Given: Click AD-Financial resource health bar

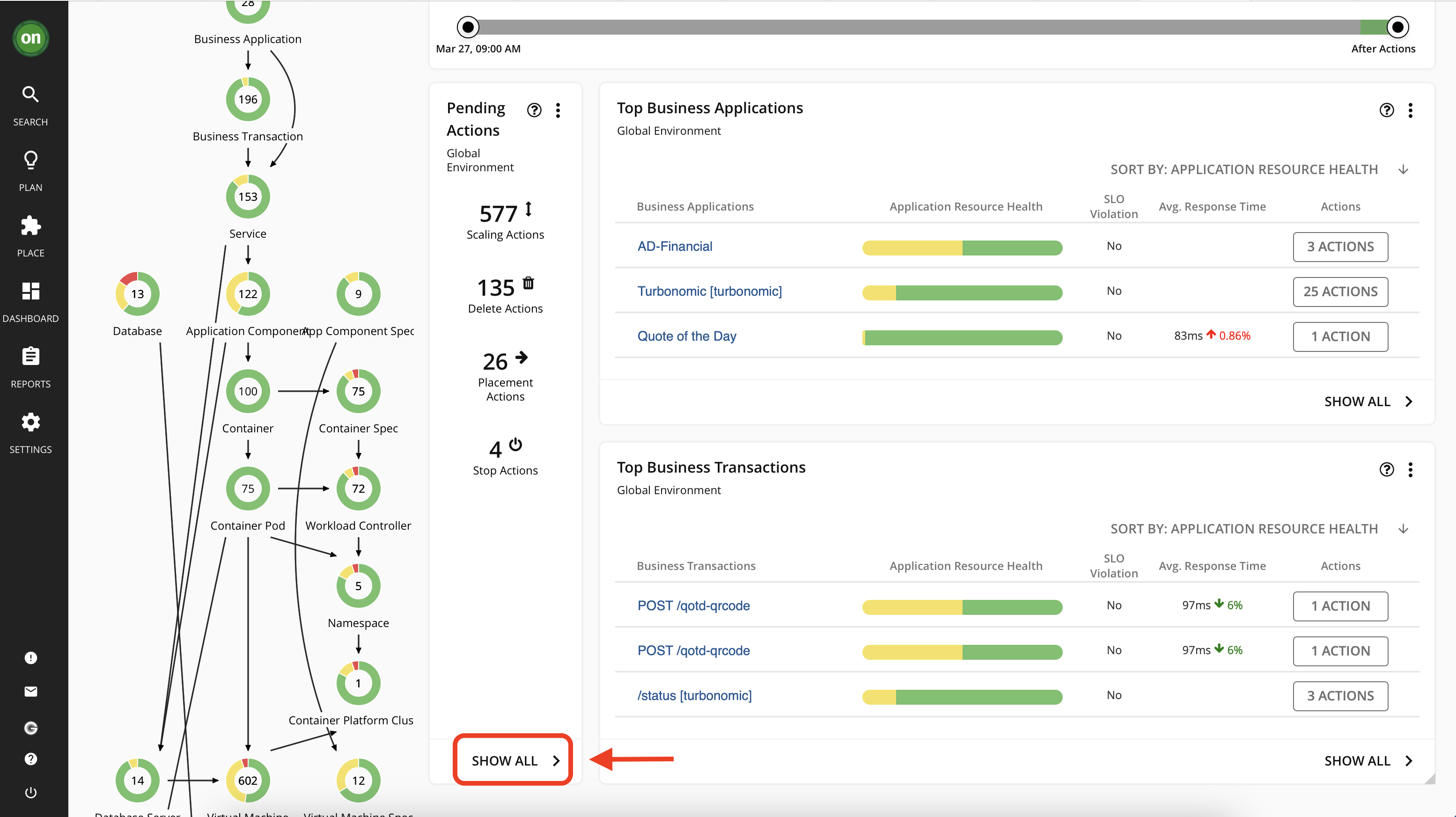Looking at the screenshot, I should [x=962, y=248].
